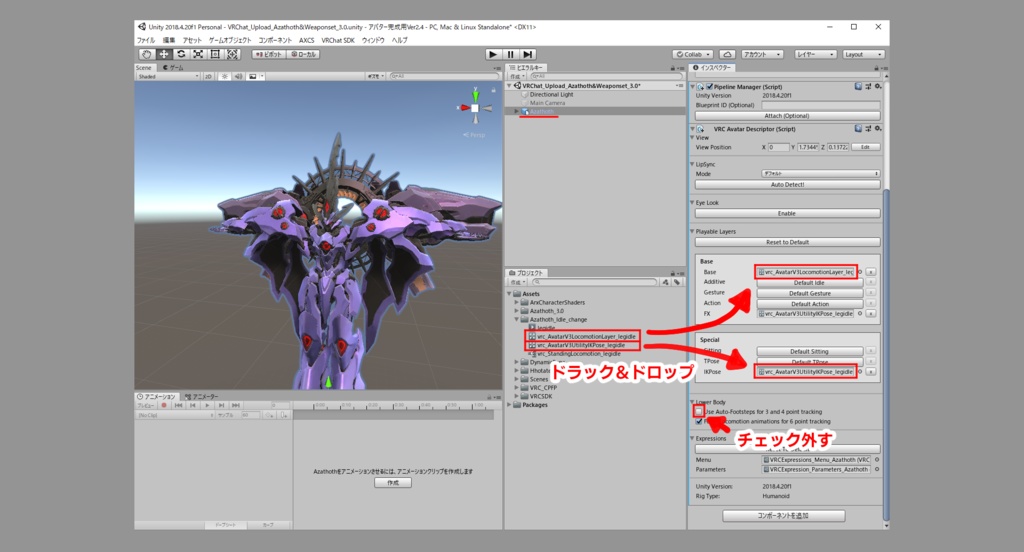Toggle Pipeline Manager script enabled checkbox
The image size is (1024, 552).
tap(709, 86)
